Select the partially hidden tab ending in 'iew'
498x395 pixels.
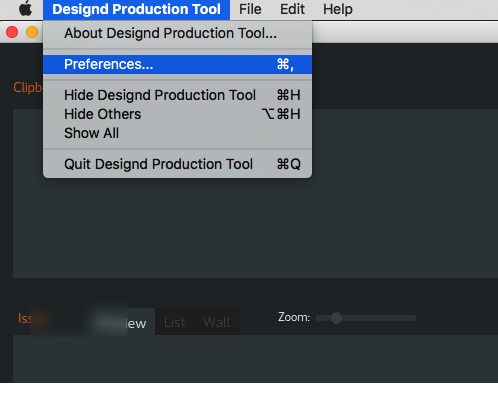123,323
